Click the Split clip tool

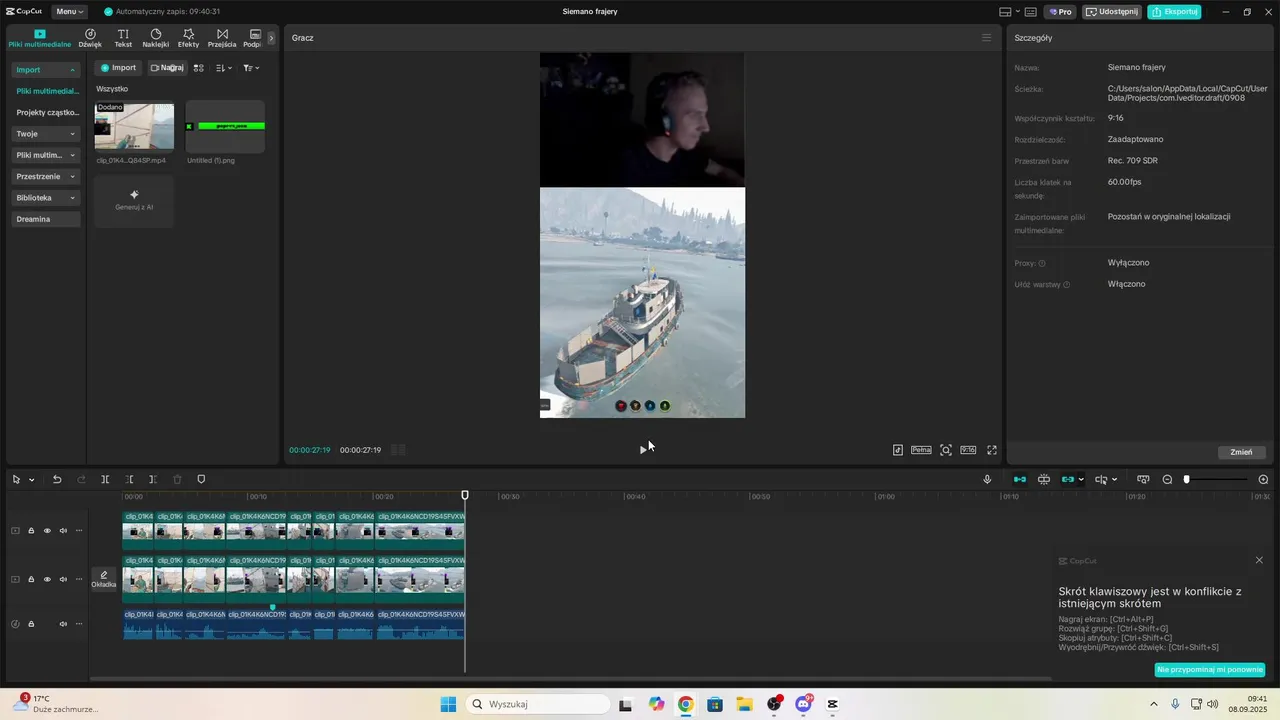(x=105, y=480)
